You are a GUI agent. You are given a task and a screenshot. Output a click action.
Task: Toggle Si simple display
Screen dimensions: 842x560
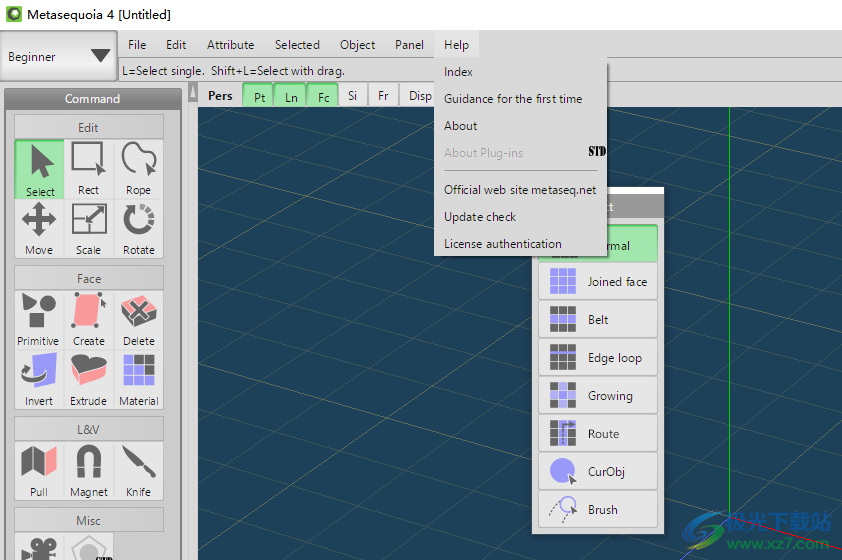[352, 96]
